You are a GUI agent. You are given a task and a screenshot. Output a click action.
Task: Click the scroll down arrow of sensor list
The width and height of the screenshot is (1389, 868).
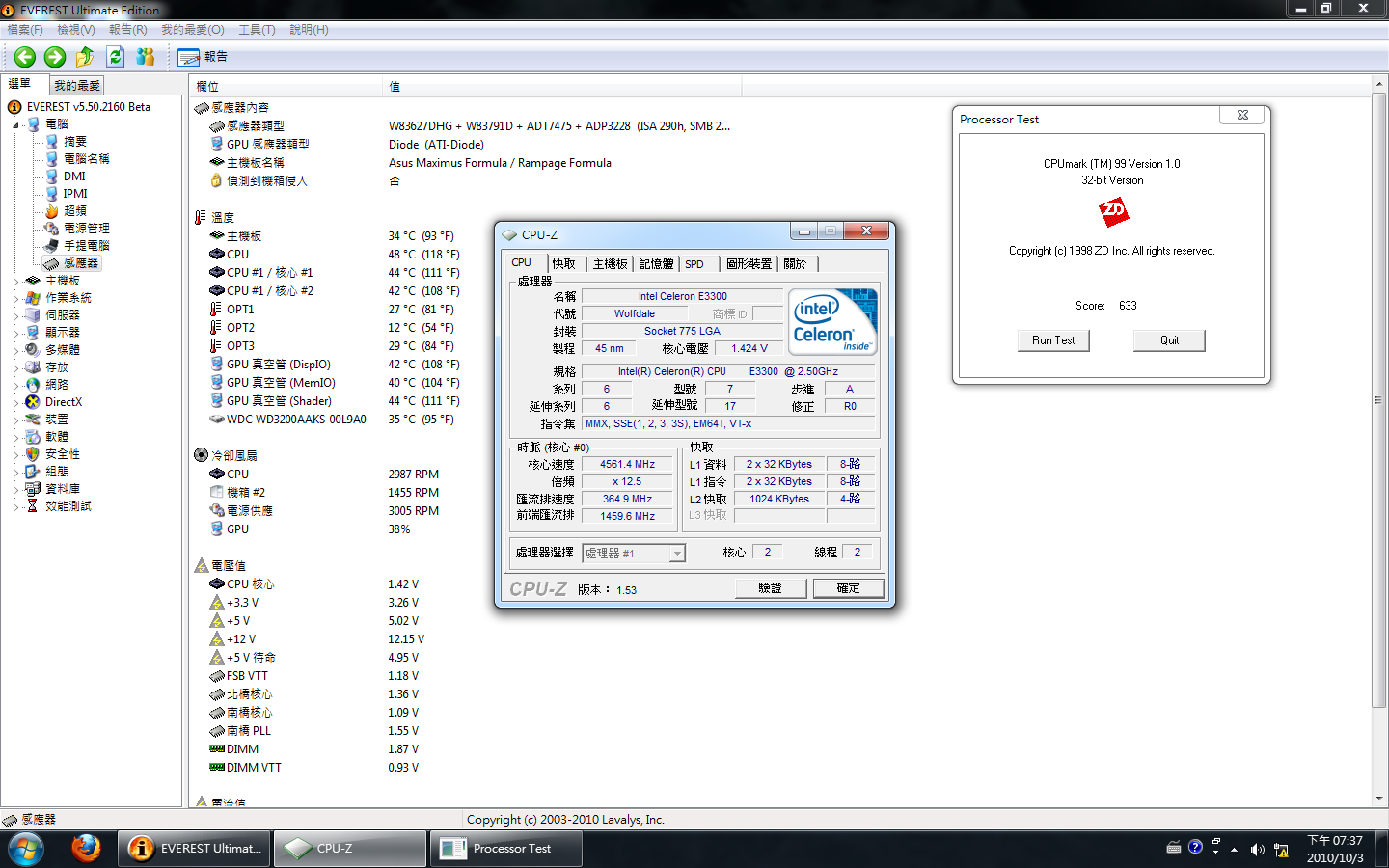tap(1379, 799)
